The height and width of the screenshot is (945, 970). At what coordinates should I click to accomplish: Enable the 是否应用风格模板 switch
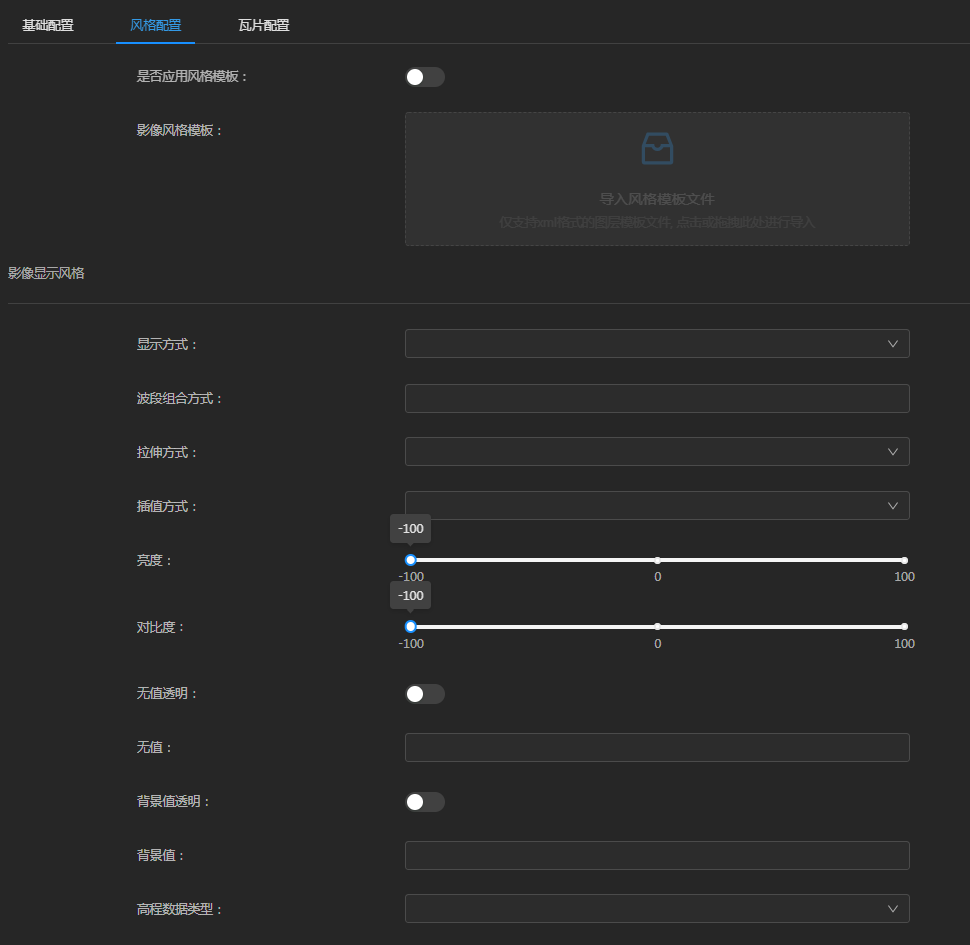click(x=424, y=77)
